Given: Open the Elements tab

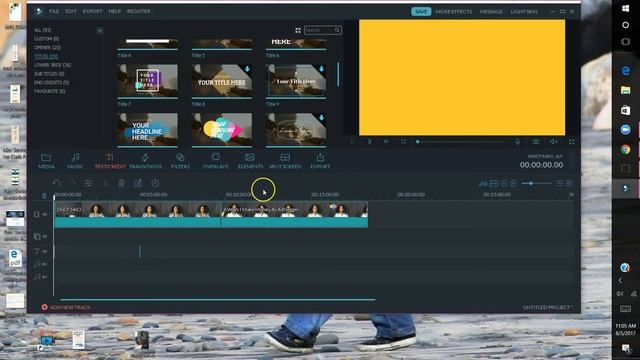Looking at the screenshot, I should point(250,161).
